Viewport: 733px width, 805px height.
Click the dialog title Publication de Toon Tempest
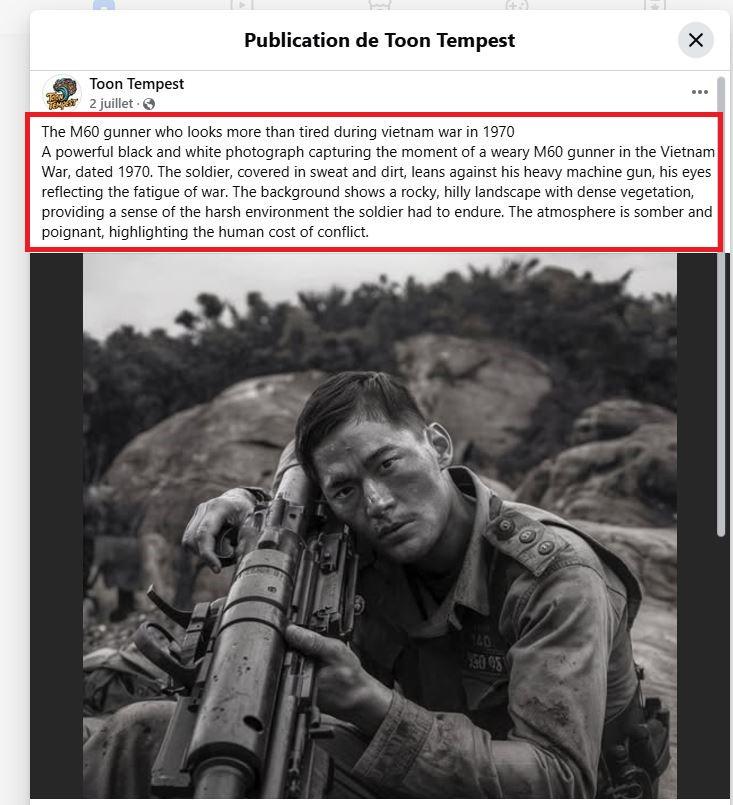click(379, 41)
